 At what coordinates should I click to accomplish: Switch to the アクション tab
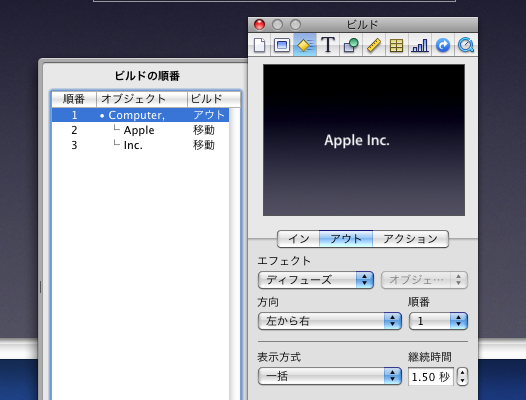411,239
